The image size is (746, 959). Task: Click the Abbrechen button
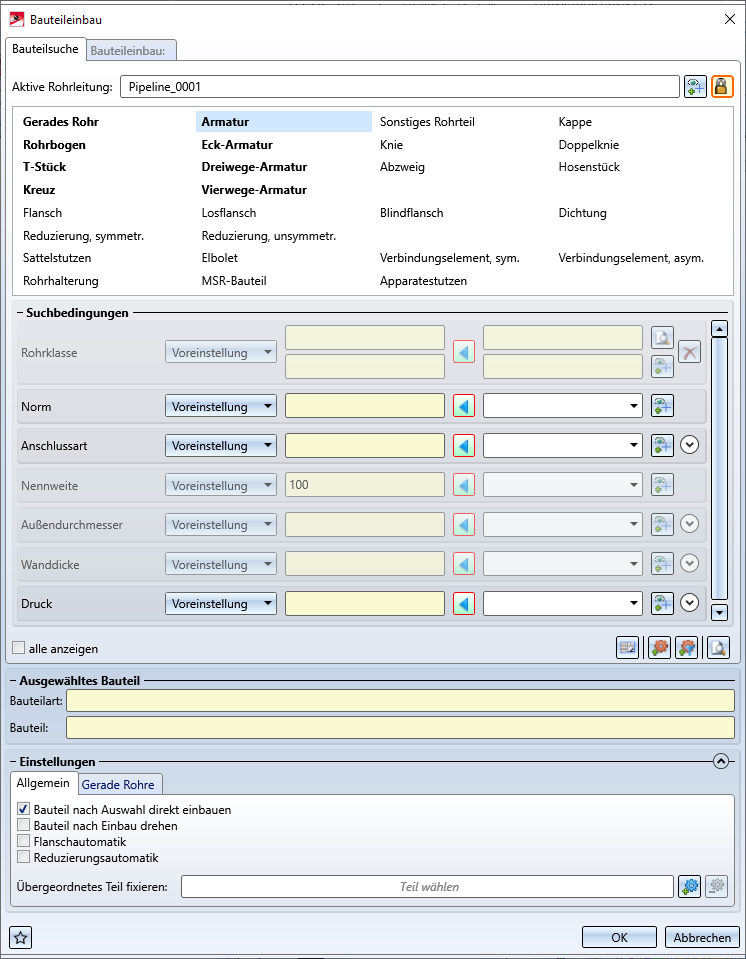702,938
